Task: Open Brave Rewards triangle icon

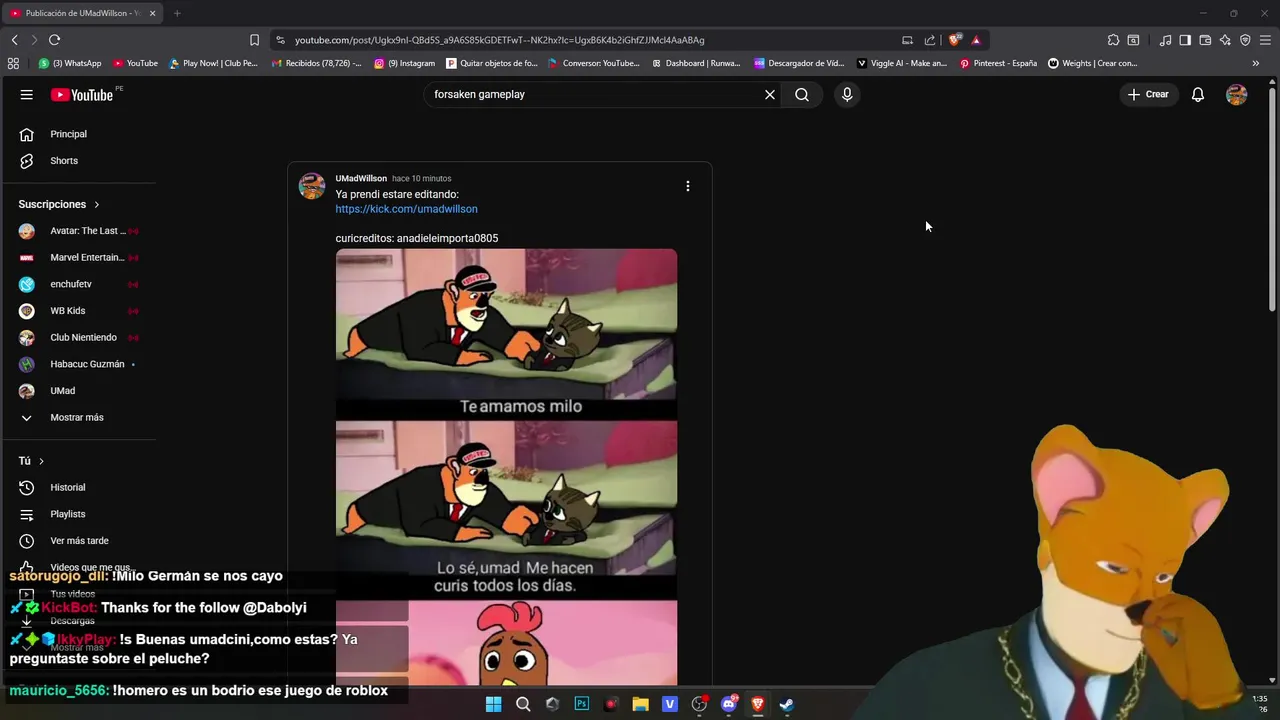Action: click(976, 40)
